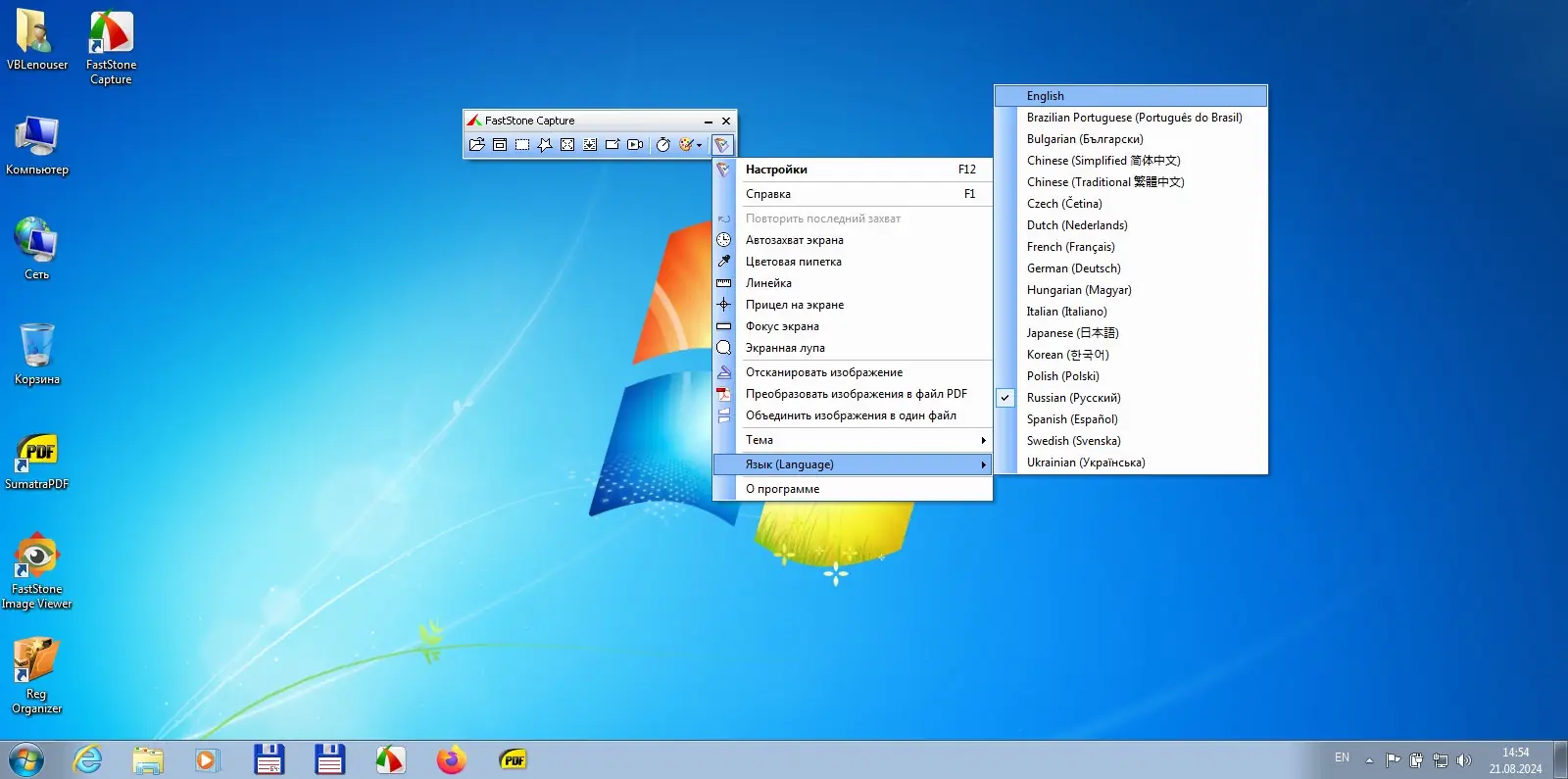Click О программе menu item

coord(782,489)
